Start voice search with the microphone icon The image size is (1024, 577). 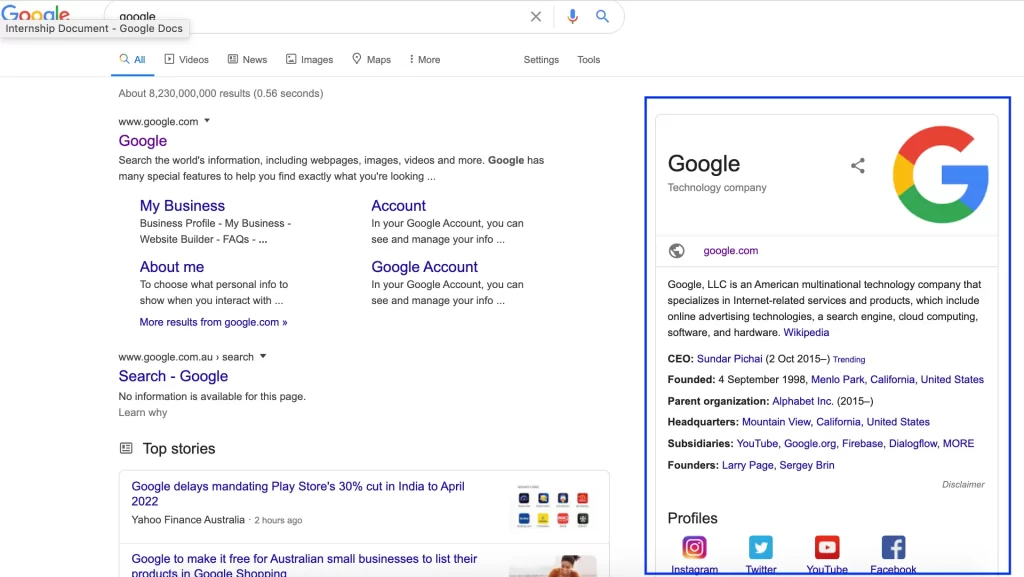pos(572,16)
